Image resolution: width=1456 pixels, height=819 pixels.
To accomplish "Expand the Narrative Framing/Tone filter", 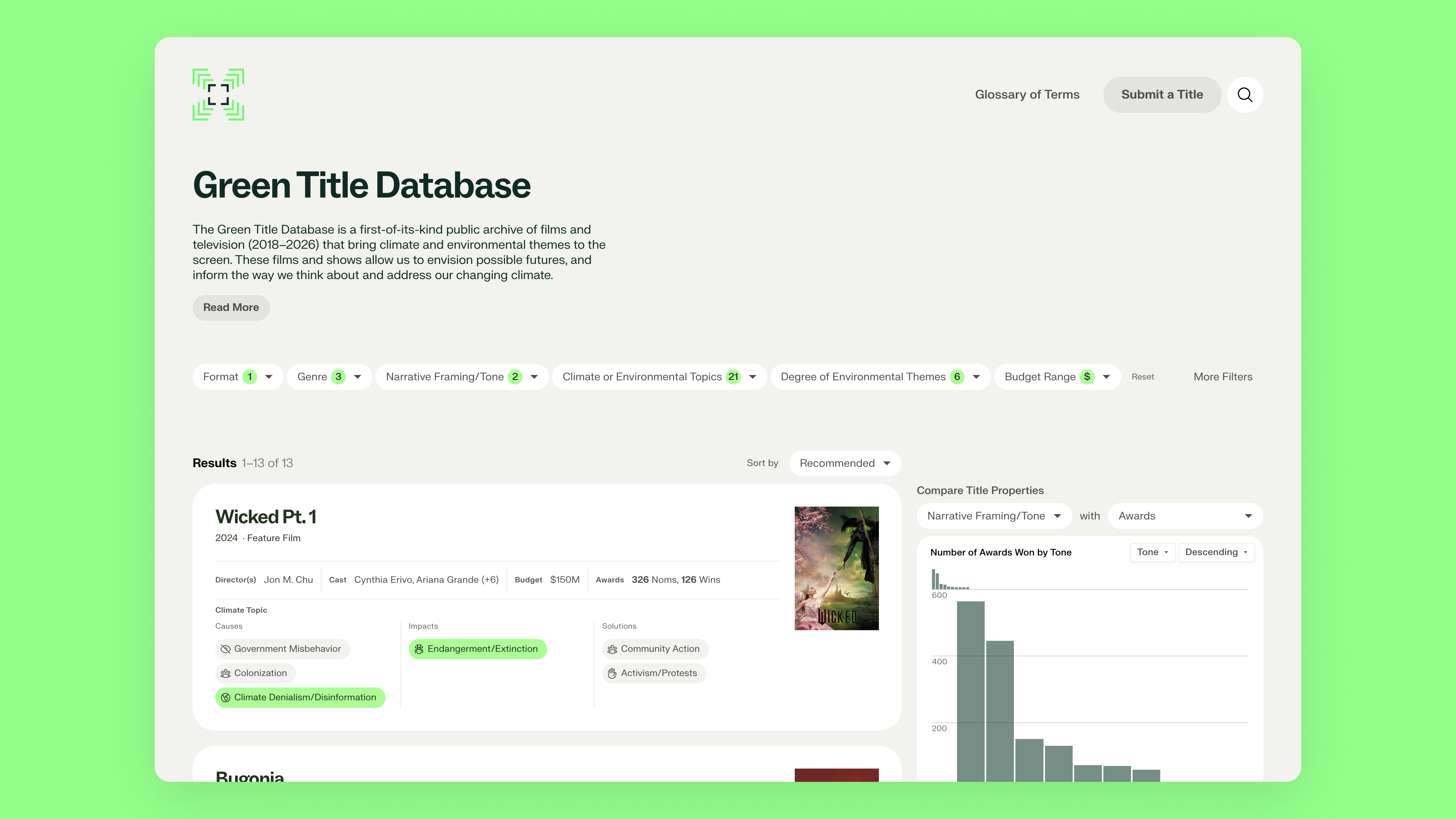I will pos(462,377).
